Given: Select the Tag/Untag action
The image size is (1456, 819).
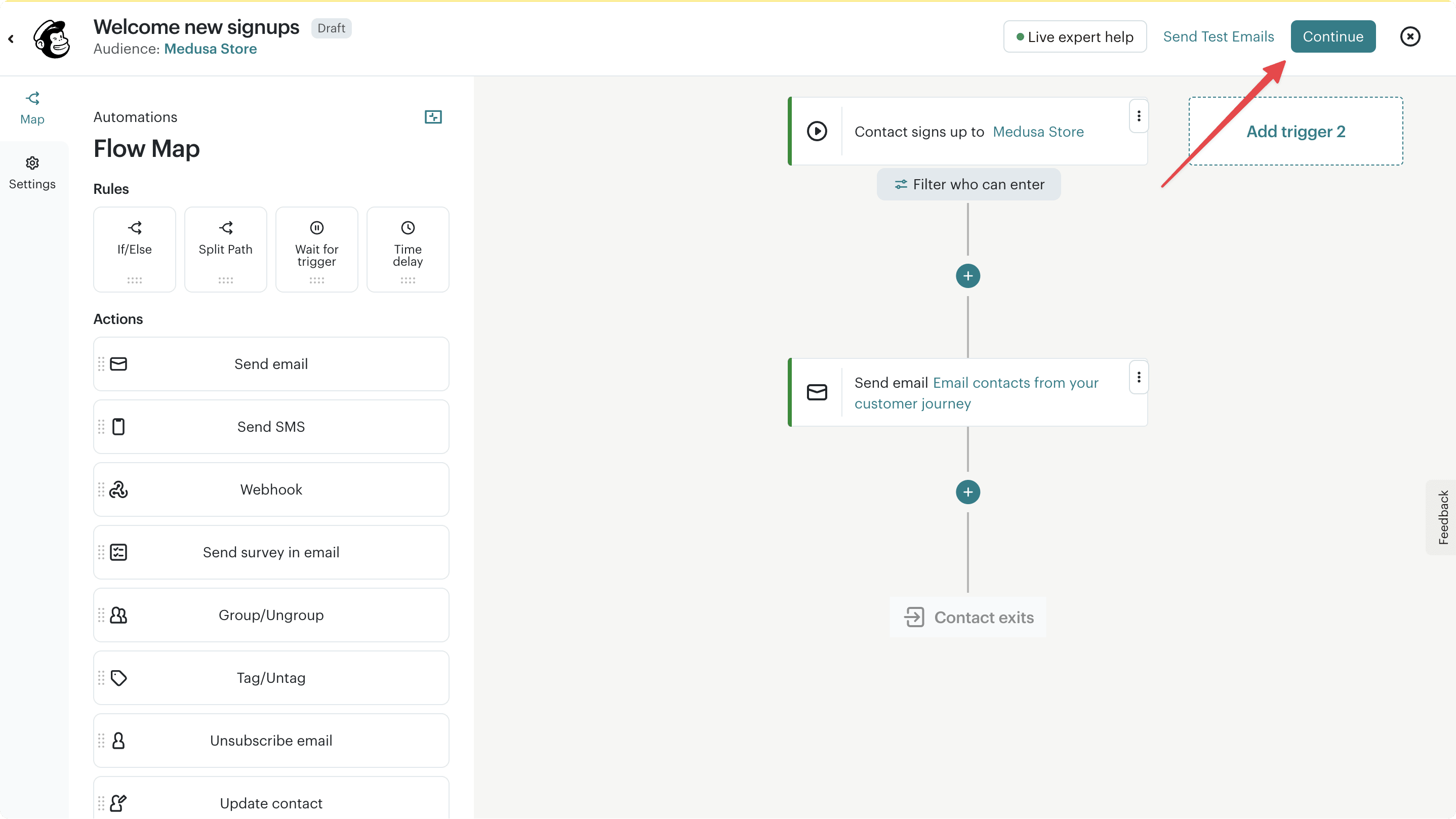Looking at the screenshot, I should pos(271,678).
